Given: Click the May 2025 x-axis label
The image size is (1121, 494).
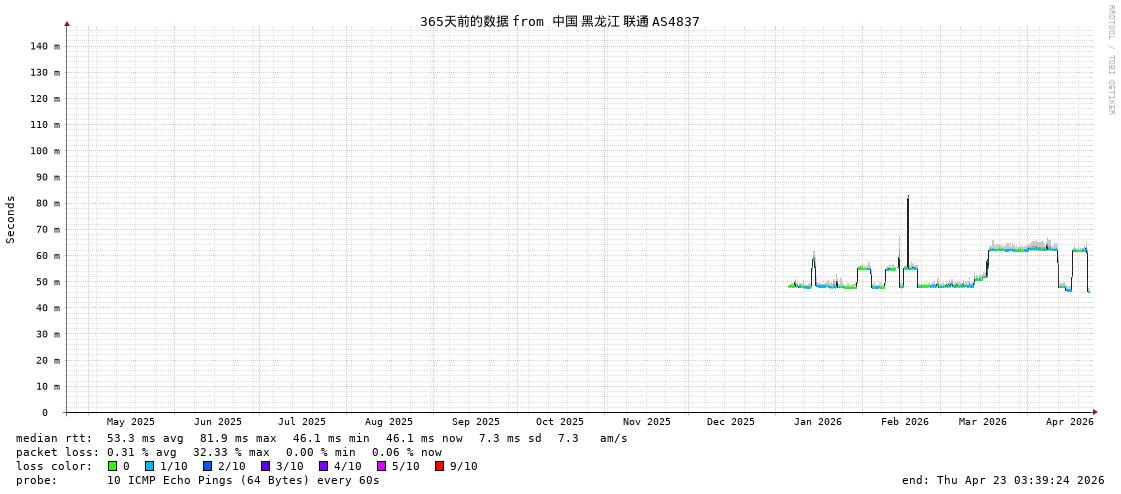Looking at the screenshot, I should [x=131, y=422].
